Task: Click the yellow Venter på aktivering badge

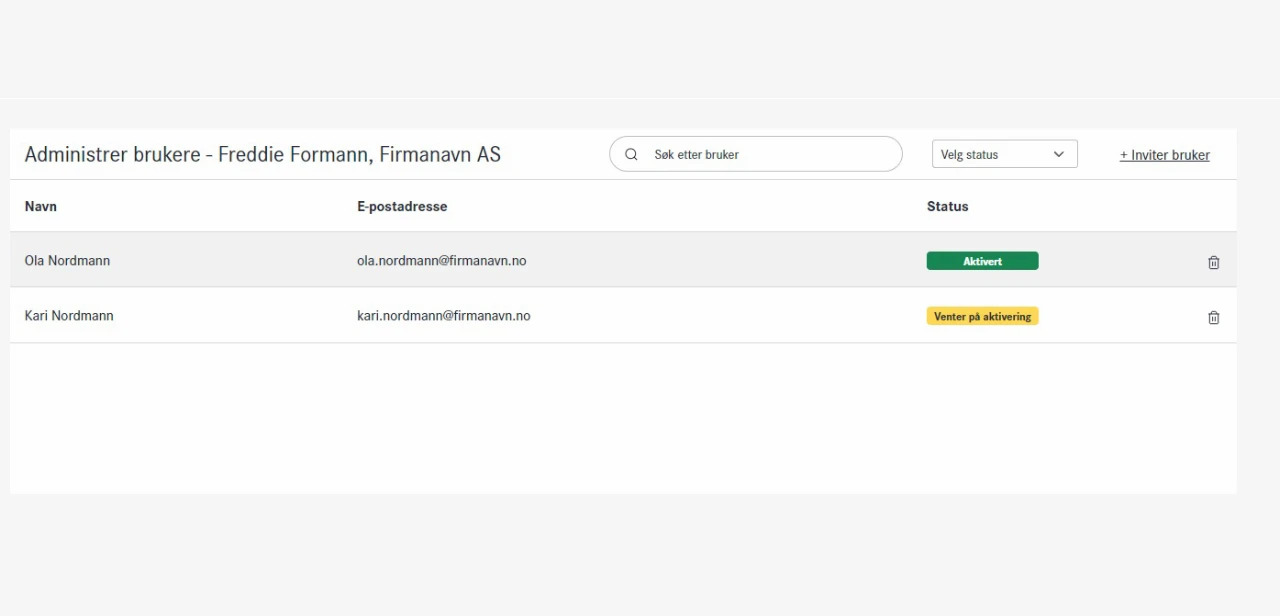Action: (982, 316)
